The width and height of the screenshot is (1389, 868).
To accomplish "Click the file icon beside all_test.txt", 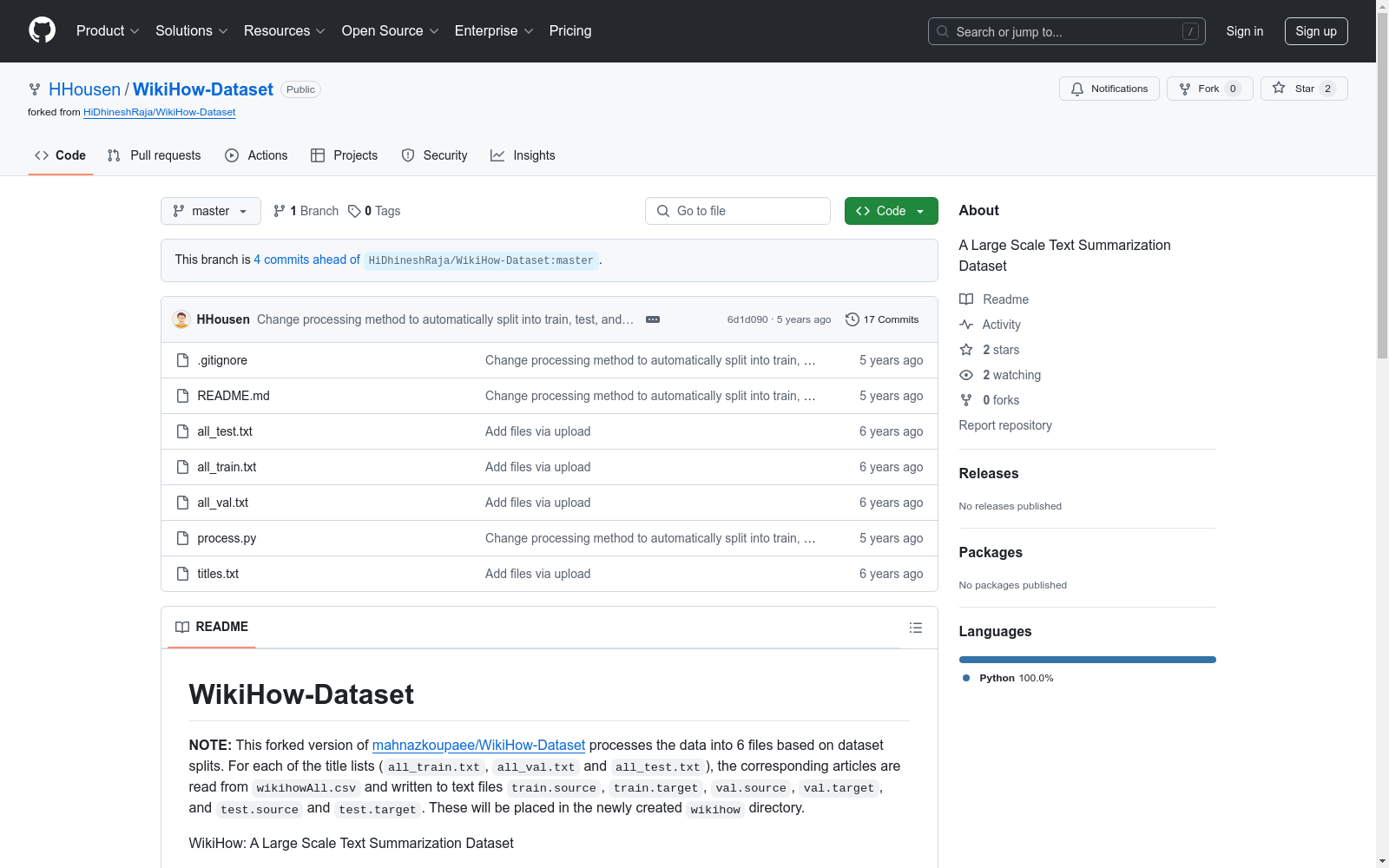I will click(x=182, y=431).
